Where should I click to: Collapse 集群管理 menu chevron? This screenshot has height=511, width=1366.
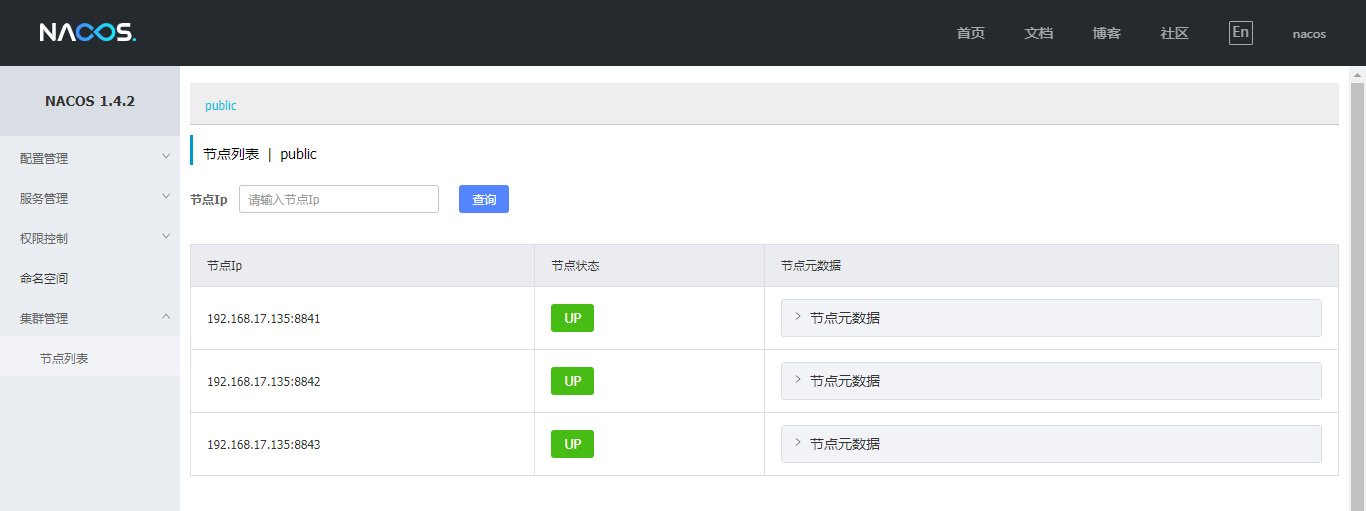pos(166,317)
